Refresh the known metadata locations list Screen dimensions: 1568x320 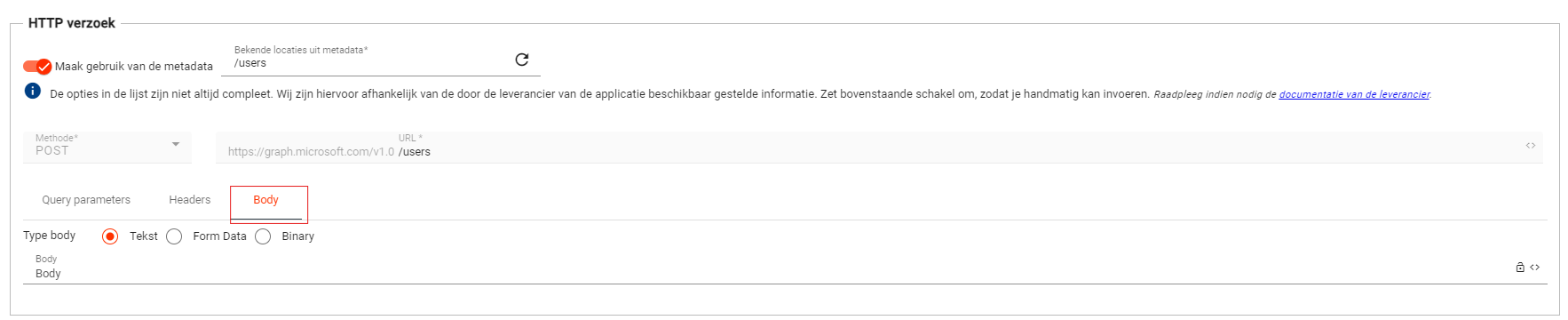click(522, 60)
